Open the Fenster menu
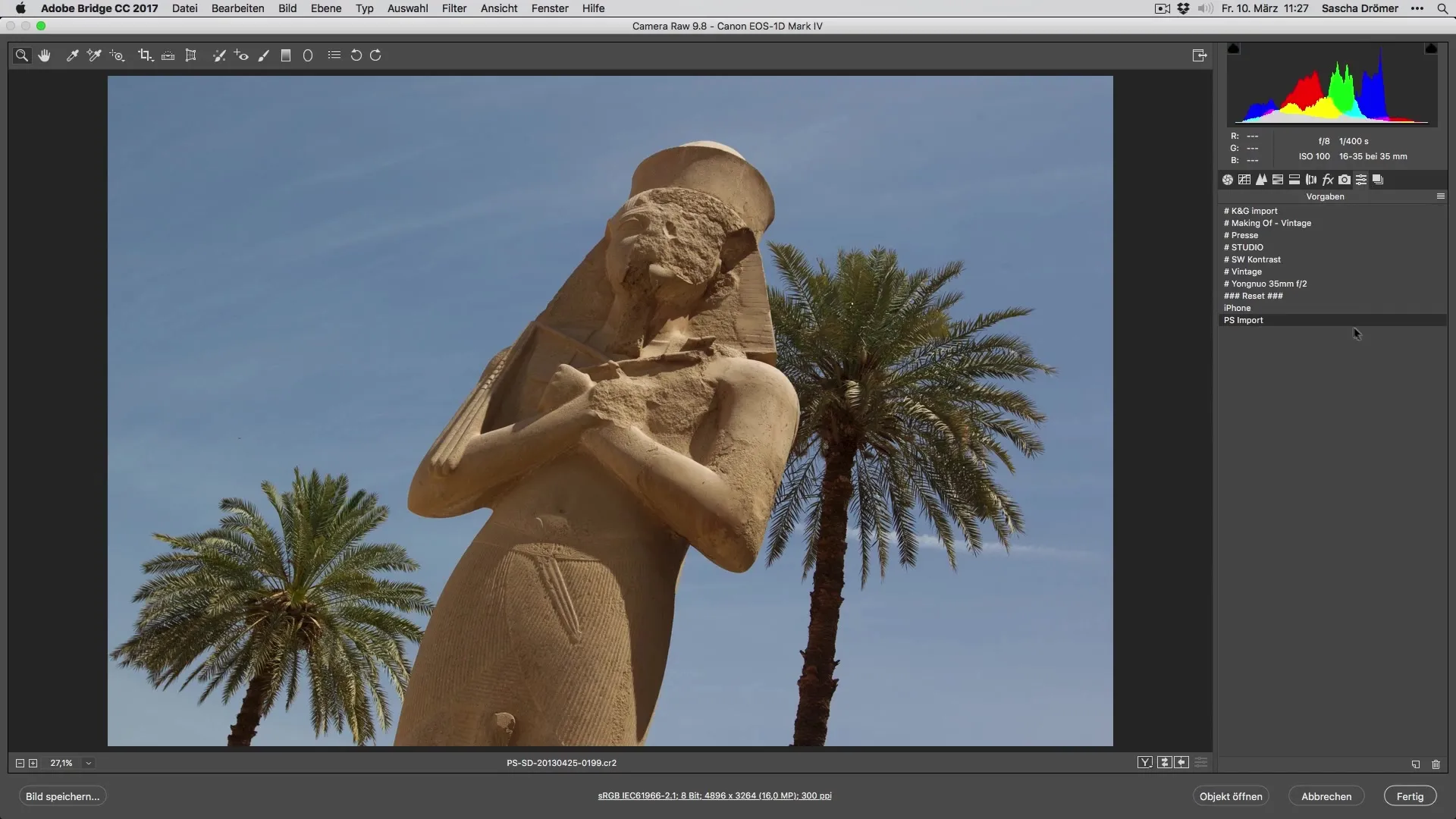The image size is (1456, 819). pyautogui.click(x=550, y=8)
